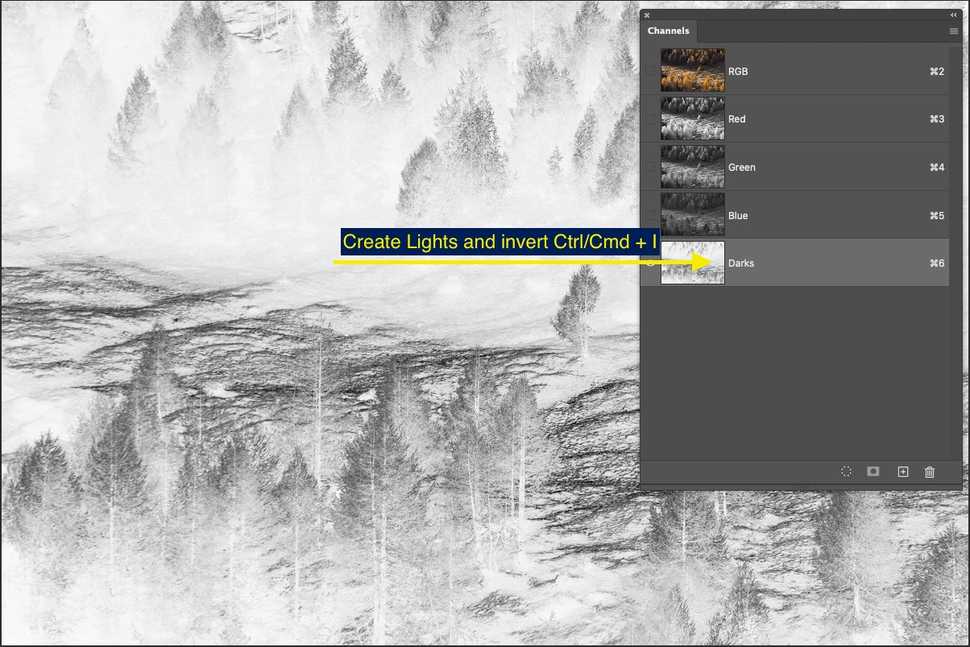Collapse panel using double-arrow icon
Viewport: 970px width, 647px height.
coord(953,15)
